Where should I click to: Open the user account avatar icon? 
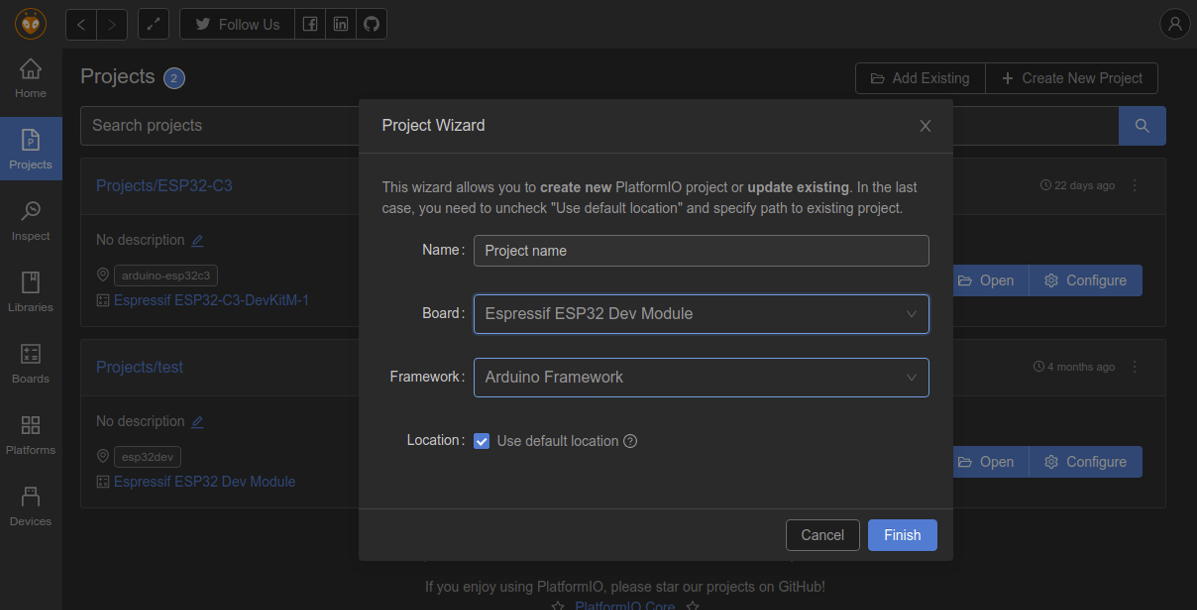(x=1174, y=24)
